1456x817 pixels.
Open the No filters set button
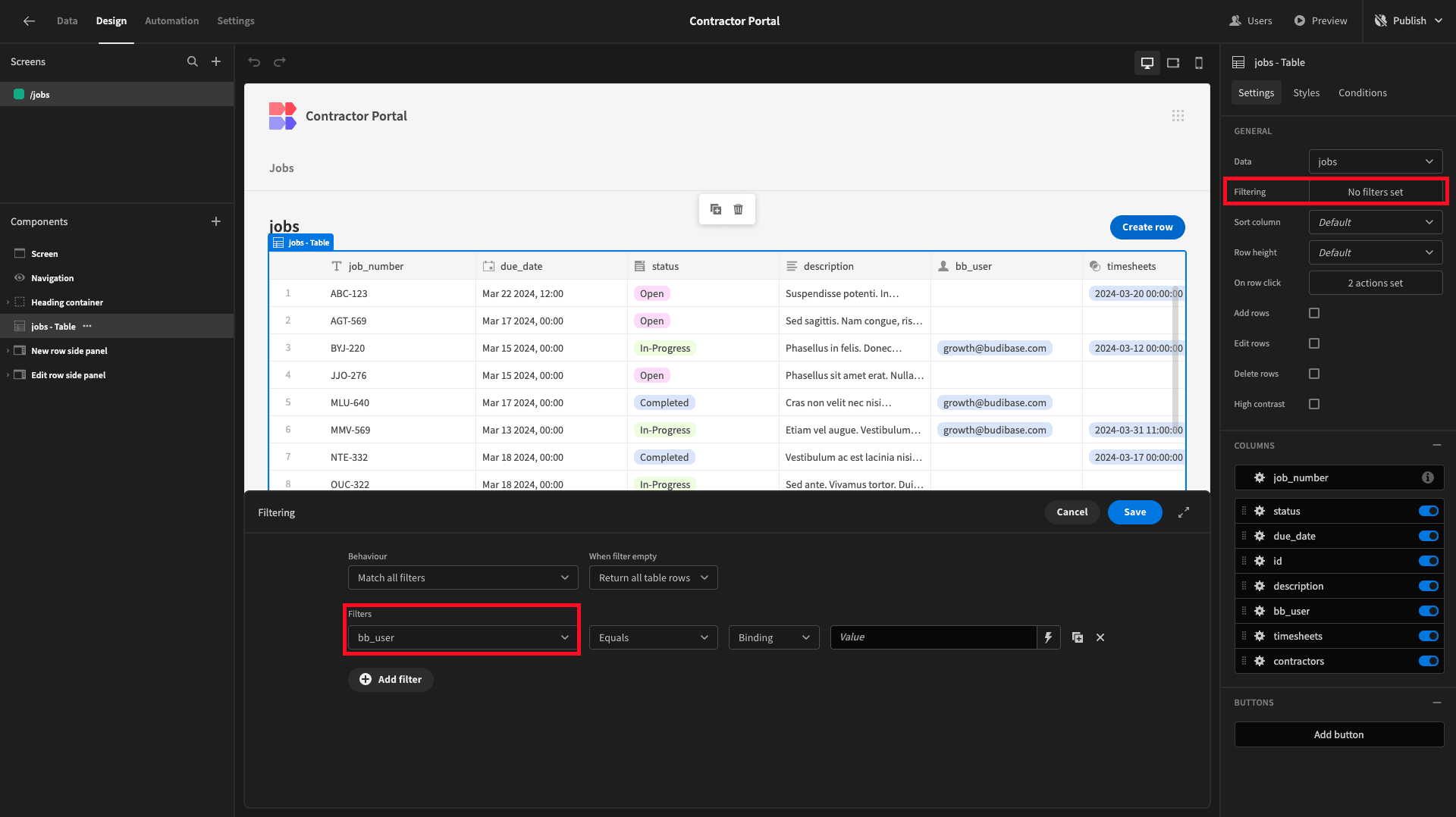[1376, 192]
